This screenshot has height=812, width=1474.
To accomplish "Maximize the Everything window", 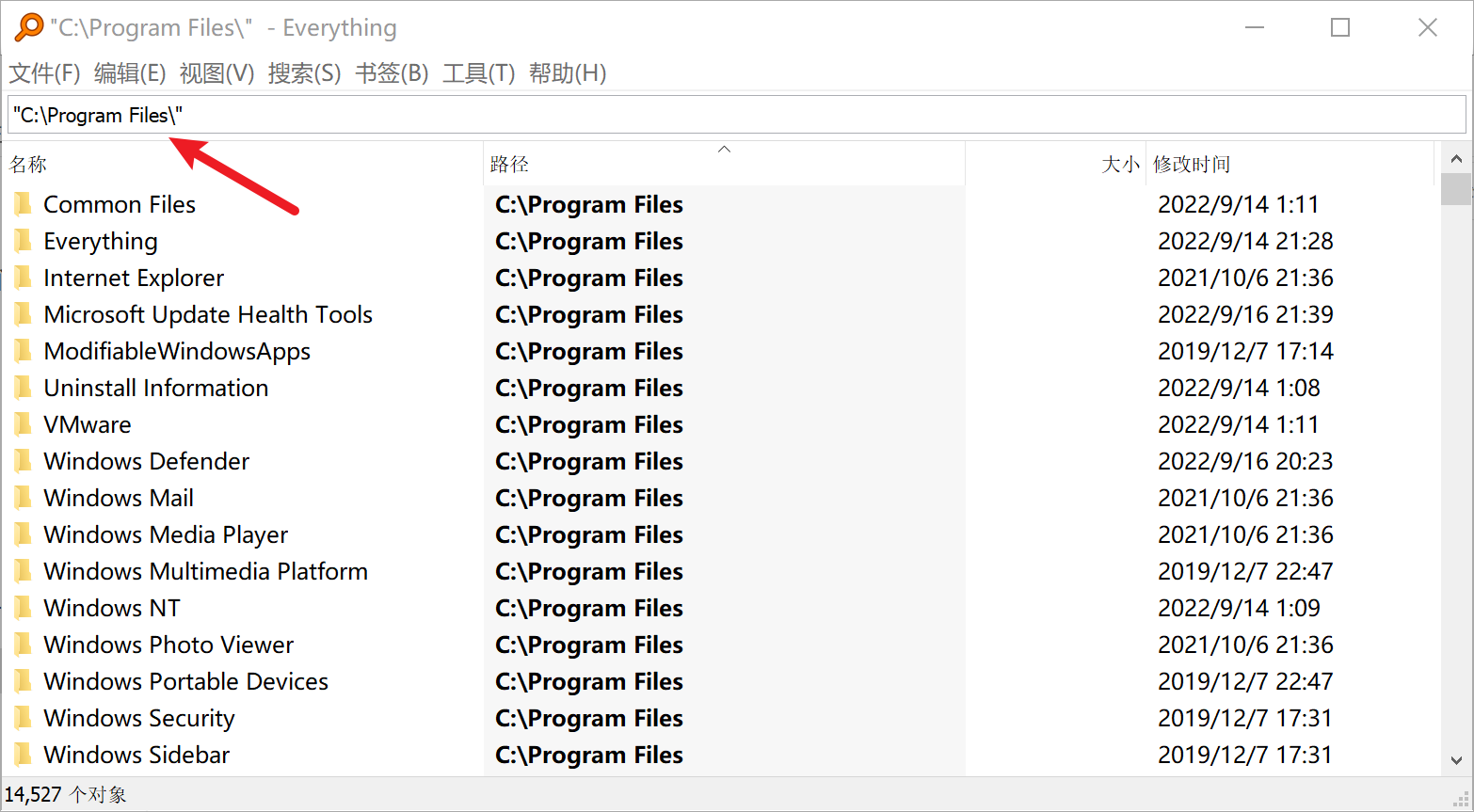I will tap(1340, 27).
